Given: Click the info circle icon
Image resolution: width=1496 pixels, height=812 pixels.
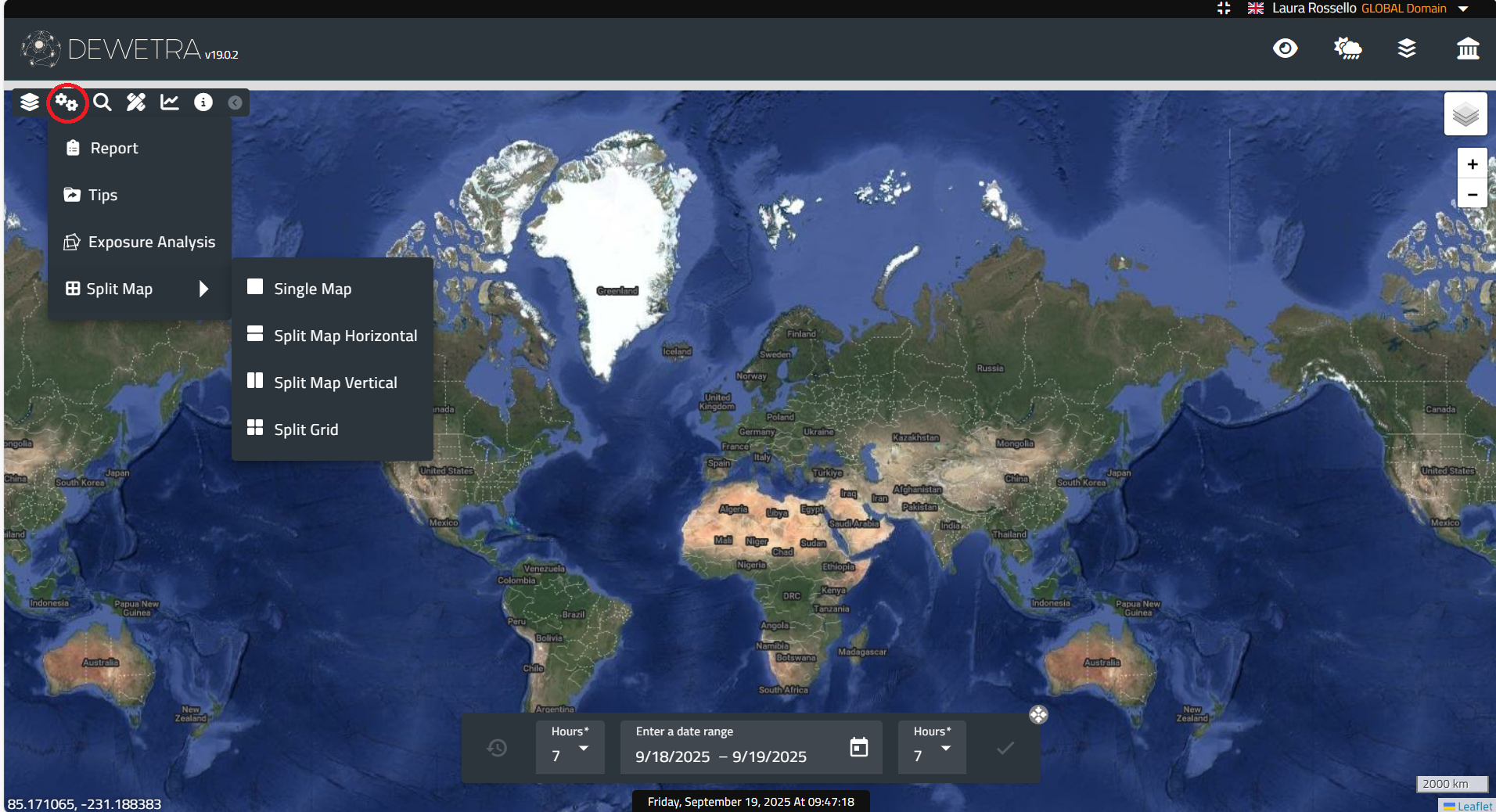Looking at the screenshot, I should click(x=203, y=102).
